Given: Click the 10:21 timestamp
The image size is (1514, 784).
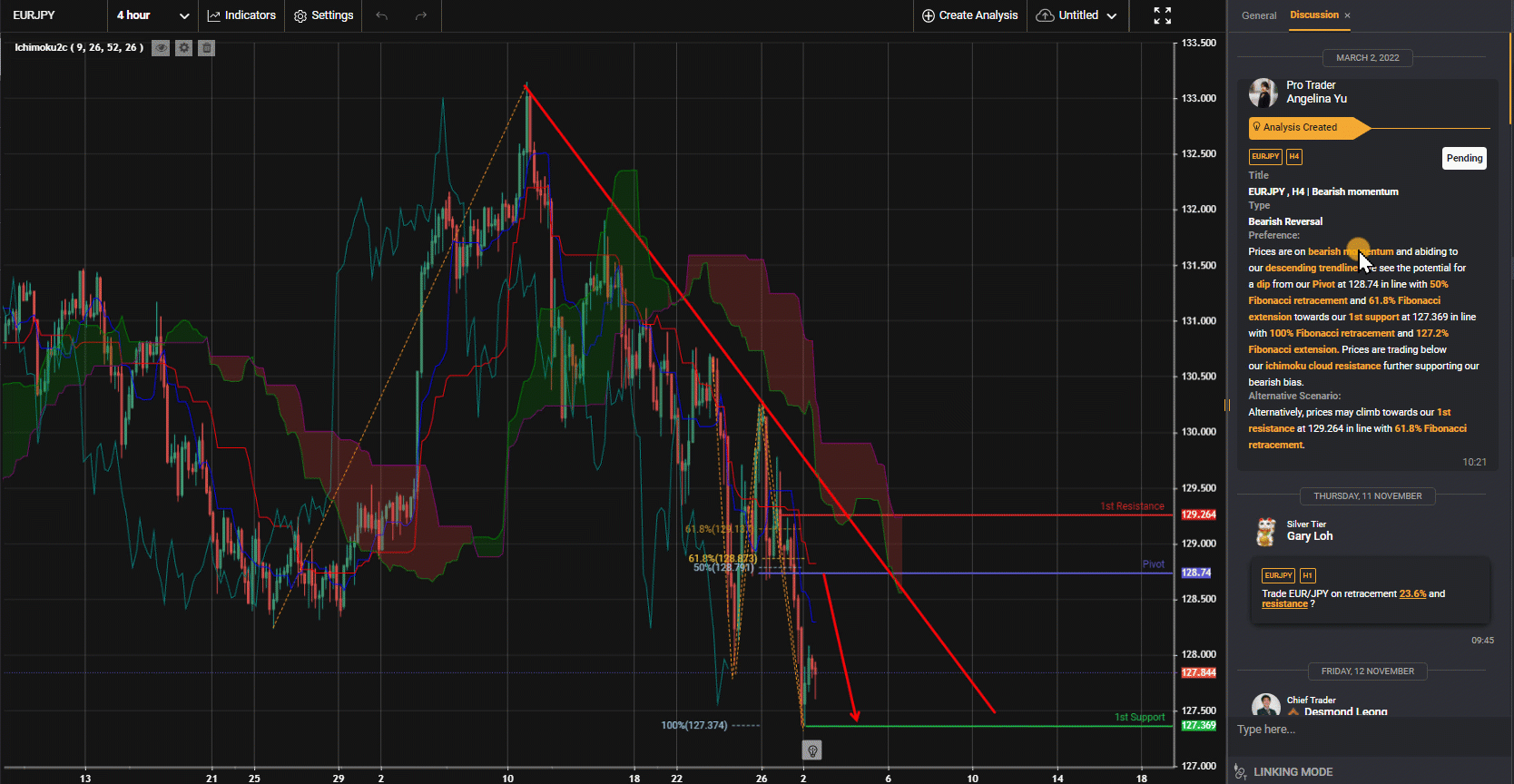Looking at the screenshot, I should coord(1474,462).
